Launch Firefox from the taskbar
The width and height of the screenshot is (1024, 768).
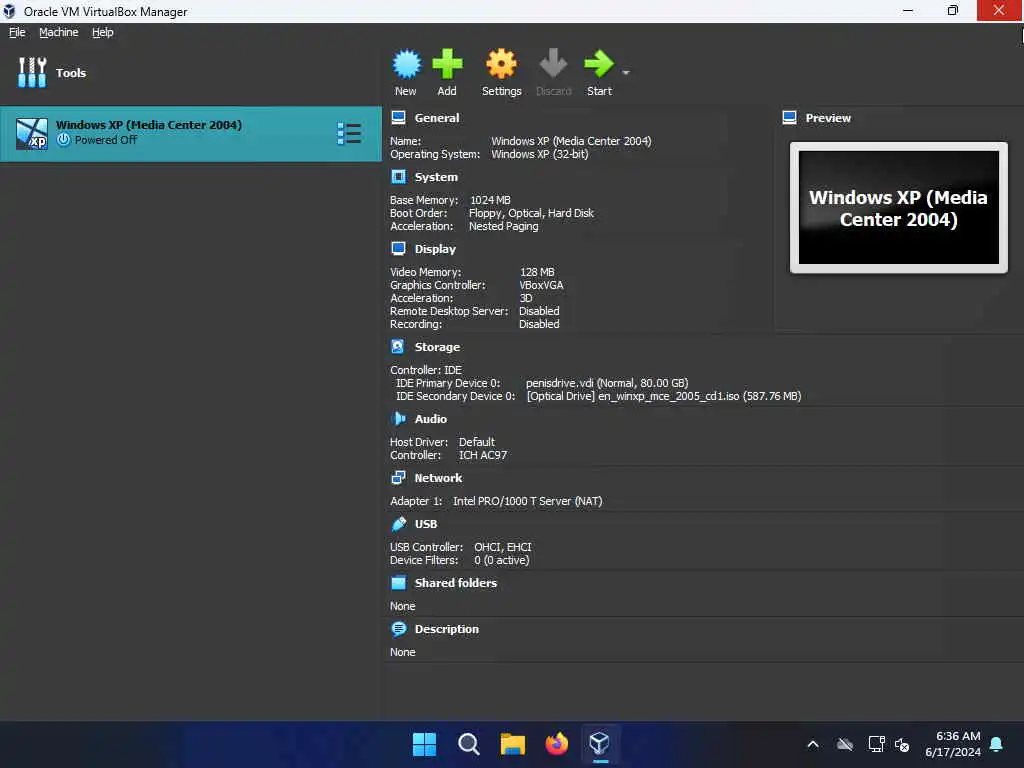coord(556,744)
